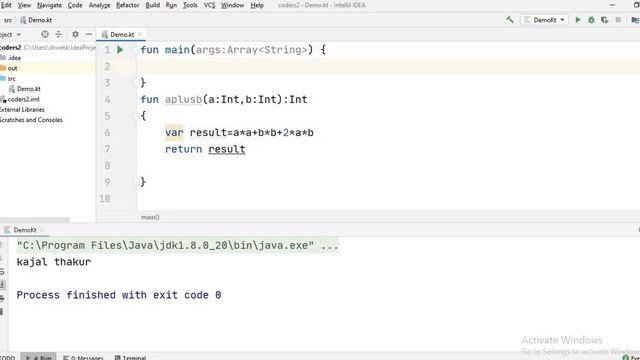Select the coders2 project root
The width and height of the screenshot is (640, 360).
pos(10,47)
